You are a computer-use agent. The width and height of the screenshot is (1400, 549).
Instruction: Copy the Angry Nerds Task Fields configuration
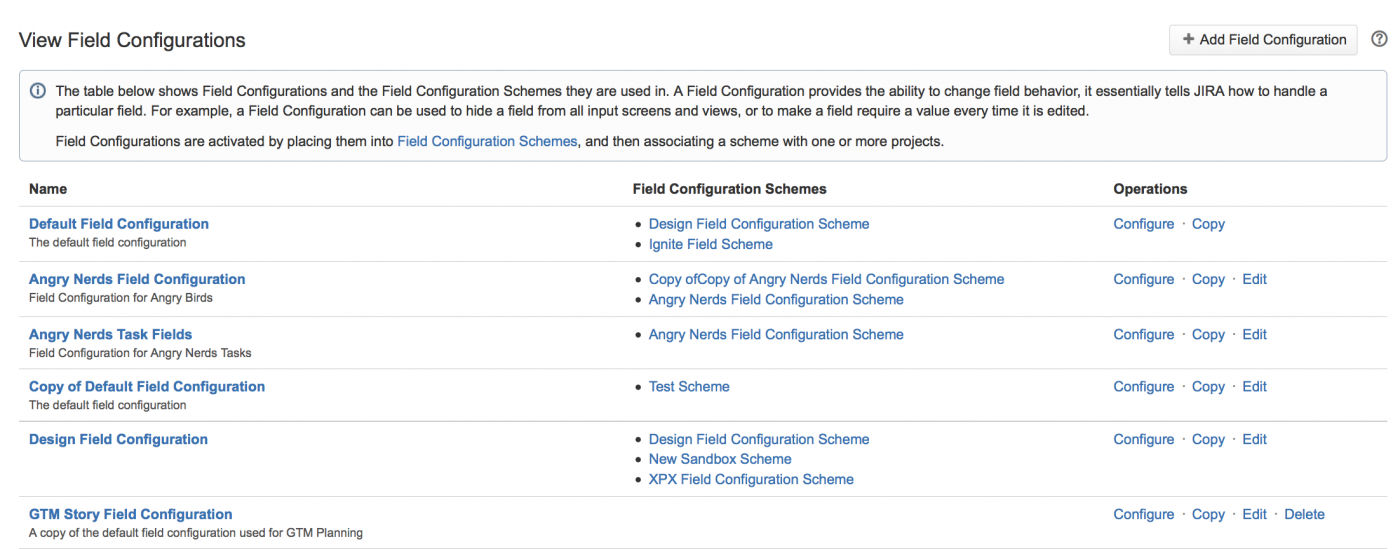pos(1208,334)
